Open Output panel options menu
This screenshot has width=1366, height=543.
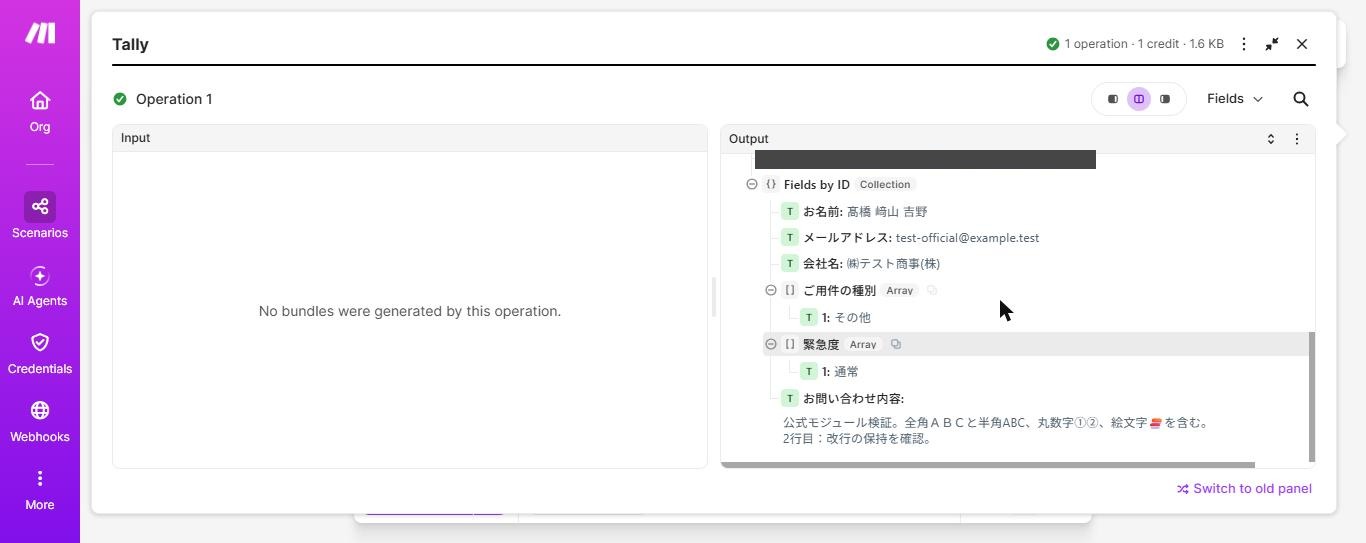click(1297, 139)
